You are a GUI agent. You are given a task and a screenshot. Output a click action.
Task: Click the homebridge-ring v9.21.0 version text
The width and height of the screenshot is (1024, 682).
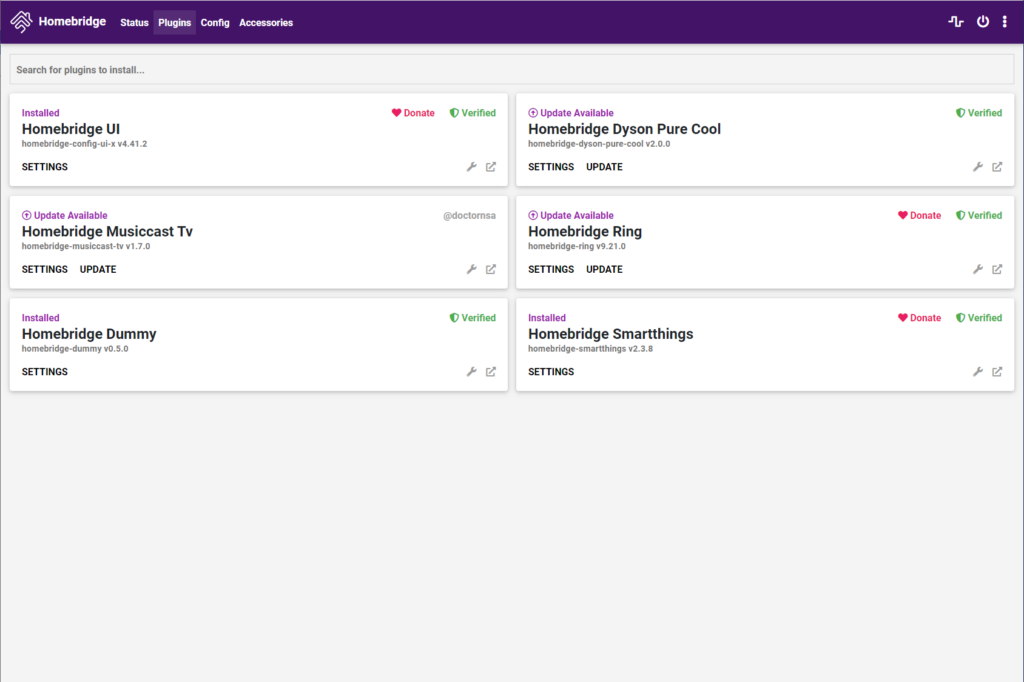tap(577, 246)
